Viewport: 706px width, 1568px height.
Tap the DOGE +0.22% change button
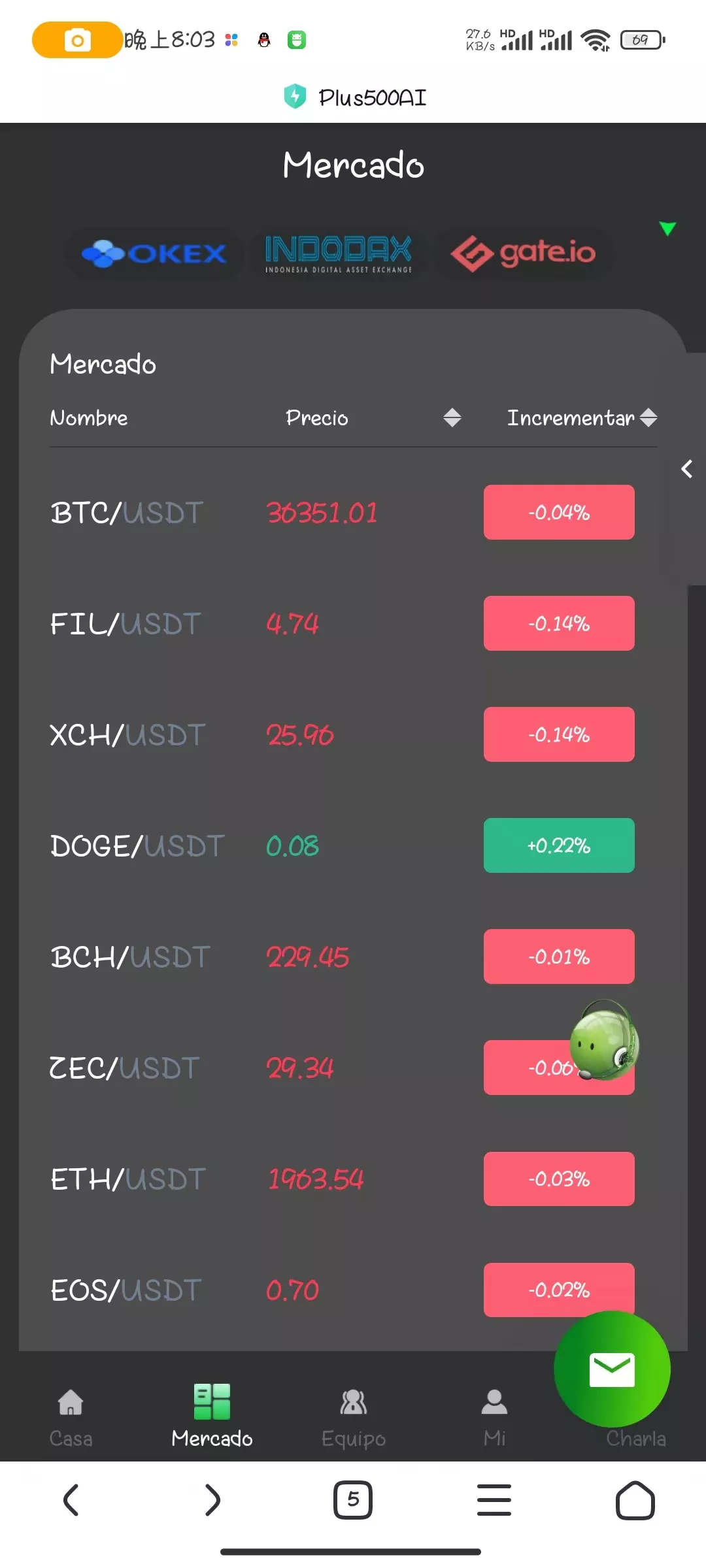(559, 845)
